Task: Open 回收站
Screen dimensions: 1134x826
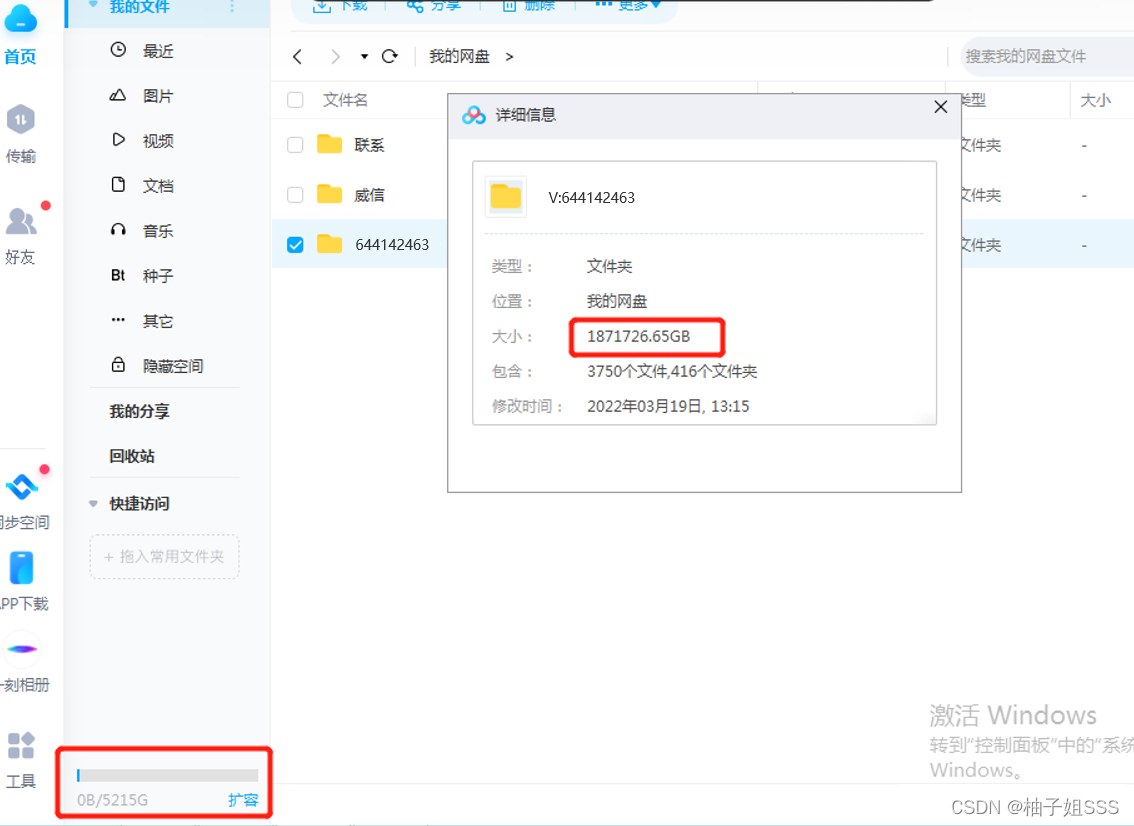Action: pyautogui.click(x=132, y=456)
